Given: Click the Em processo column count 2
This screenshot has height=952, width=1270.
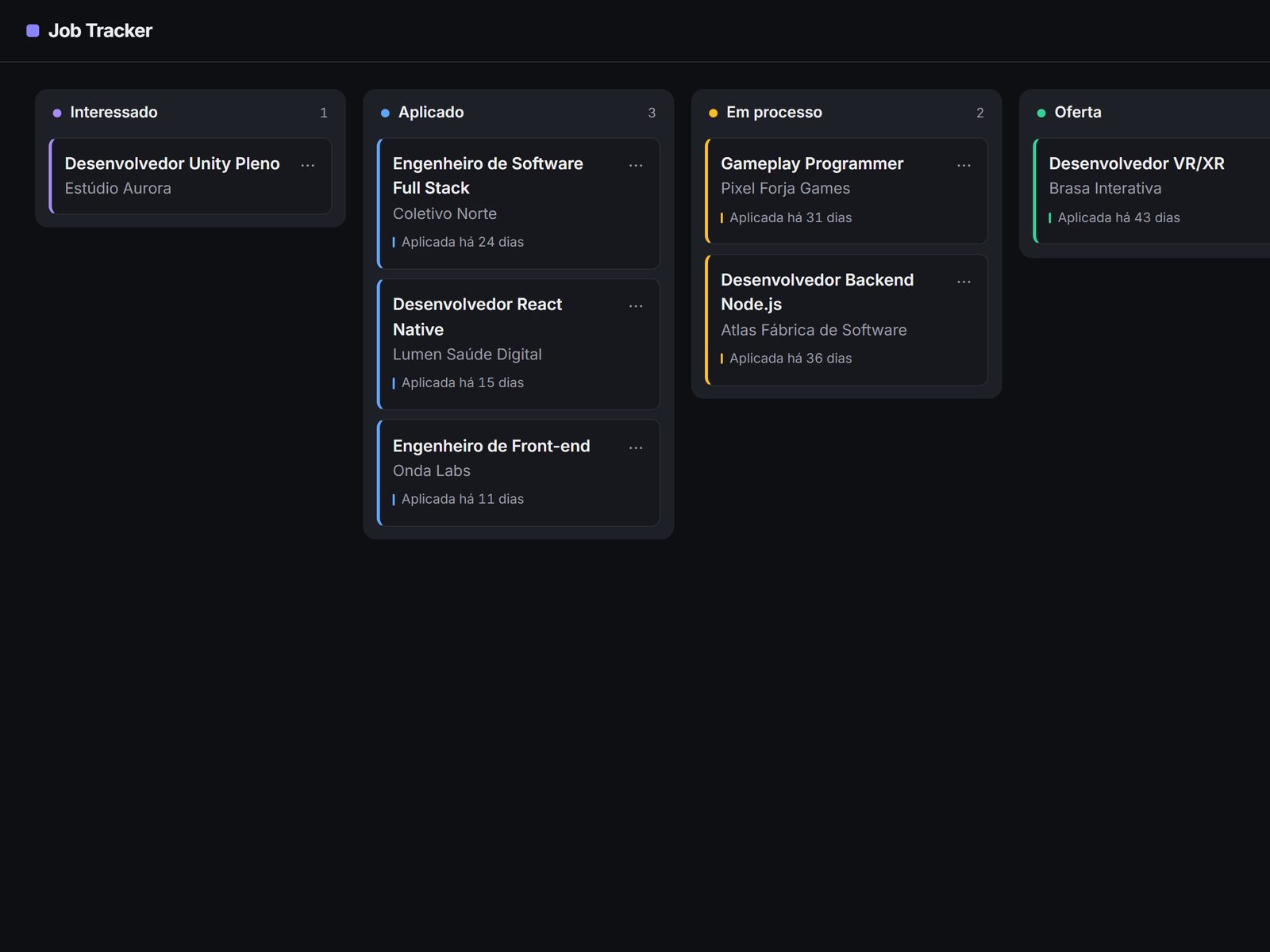Looking at the screenshot, I should point(979,113).
